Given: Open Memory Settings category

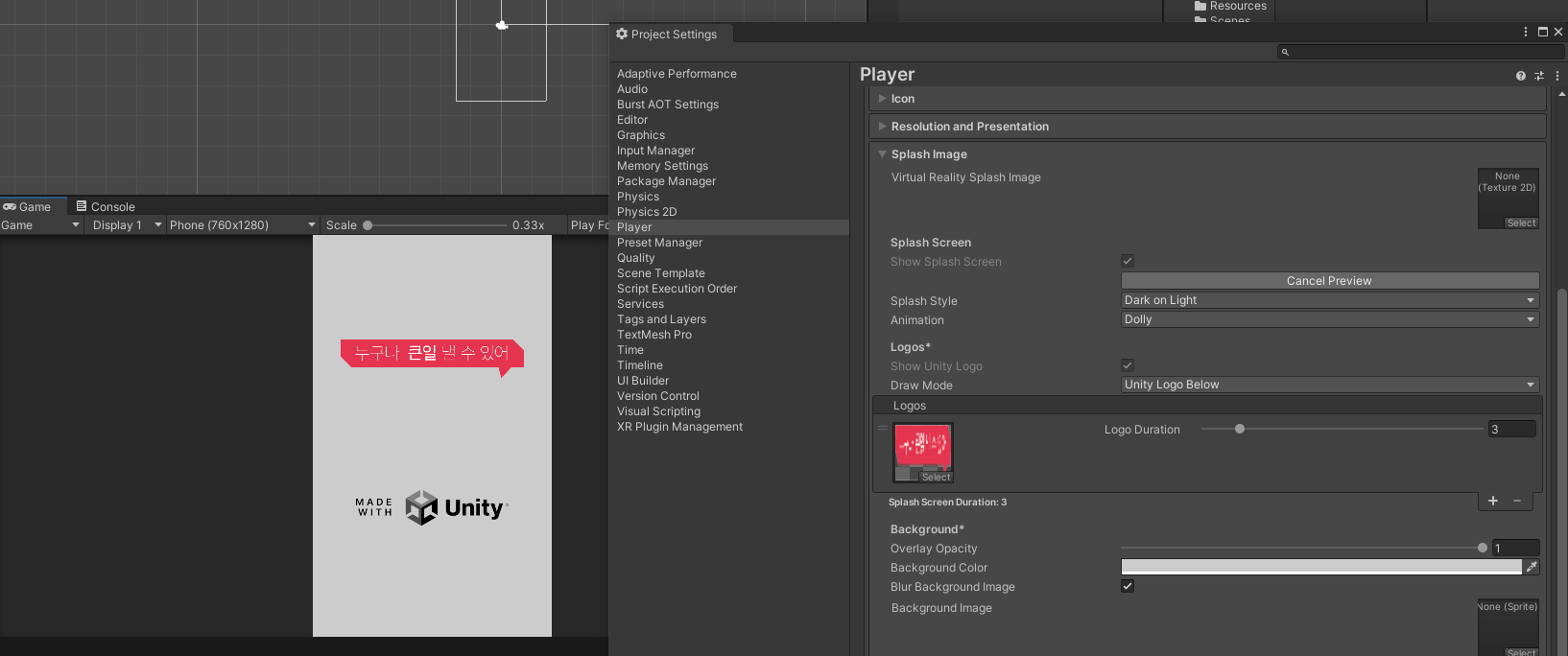Looking at the screenshot, I should click(x=662, y=166).
